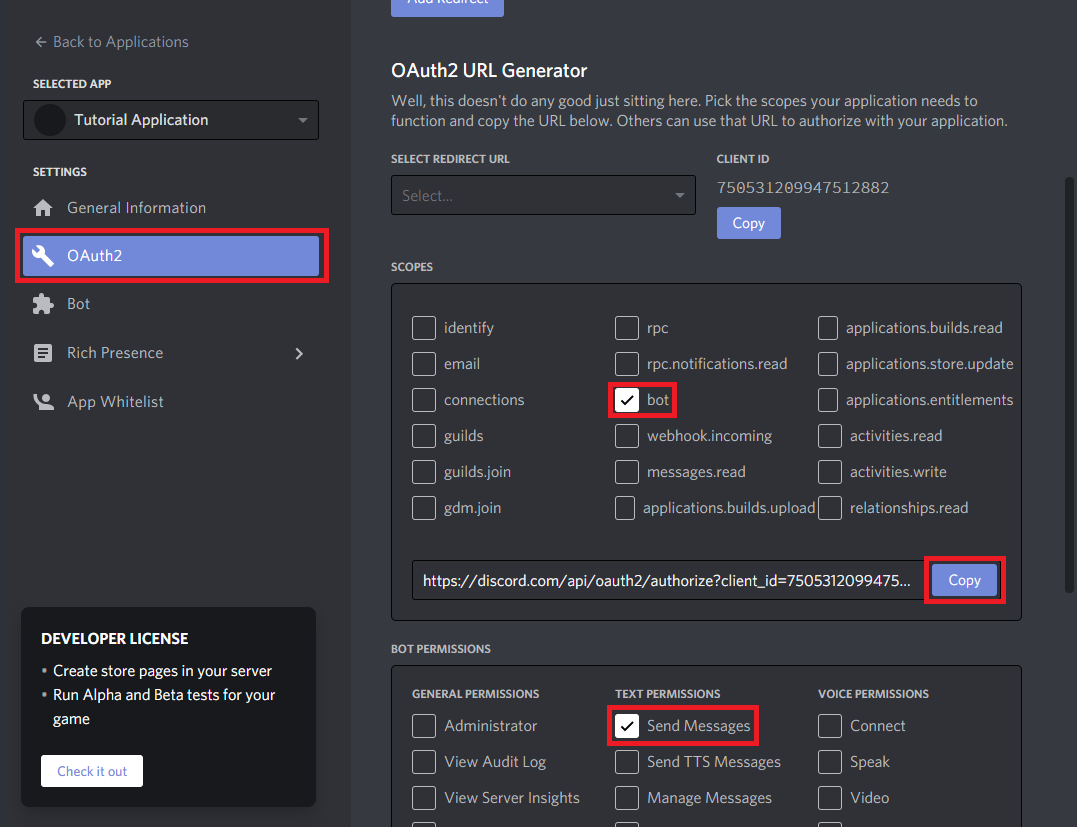Viewport: 1077px width, 827px height.
Task: Enable the activities.read scope checkbox
Action: 830,435
